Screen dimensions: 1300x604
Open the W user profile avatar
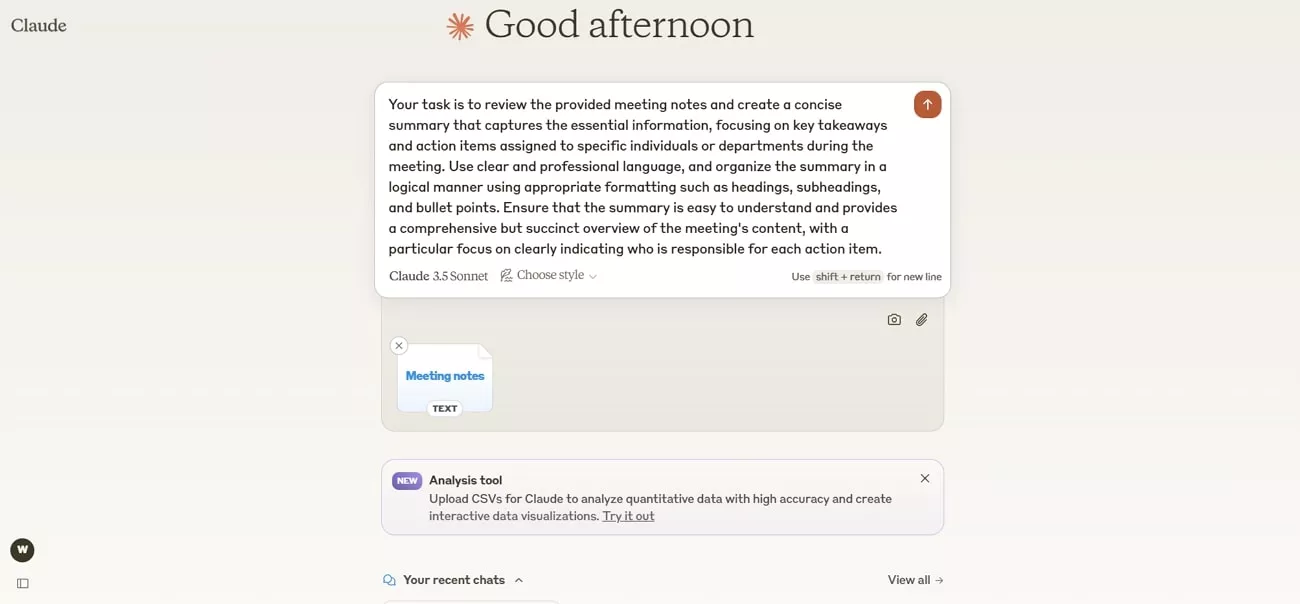tap(22, 550)
